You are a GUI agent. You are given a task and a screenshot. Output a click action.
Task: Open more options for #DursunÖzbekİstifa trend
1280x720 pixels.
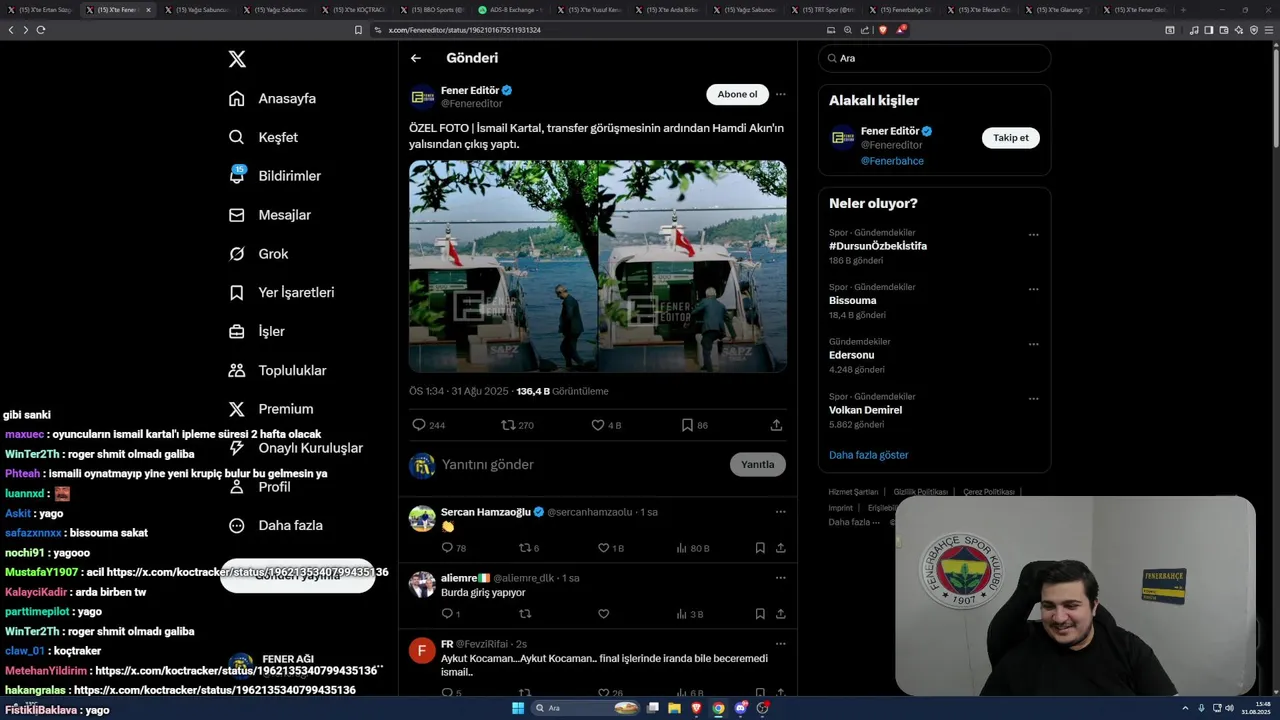point(1033,235)
